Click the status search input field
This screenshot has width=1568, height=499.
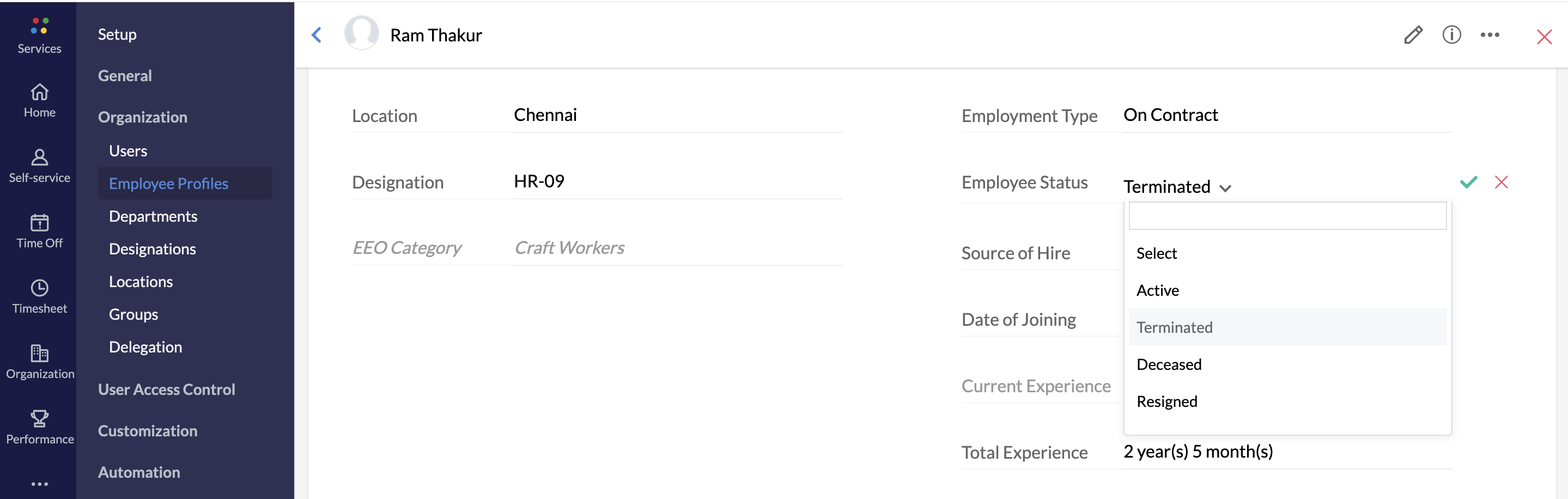1287,215
